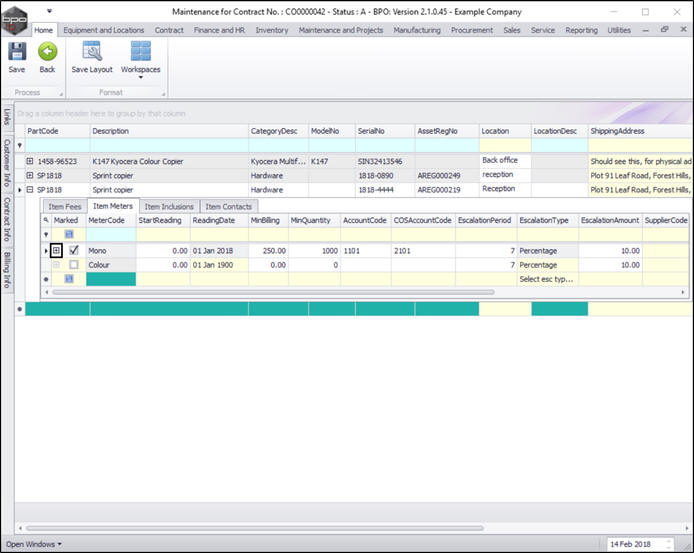694x553 pixels.
Task: Click the green Back arrow icon
Action: pyautogui.click(x=47, y=52)
